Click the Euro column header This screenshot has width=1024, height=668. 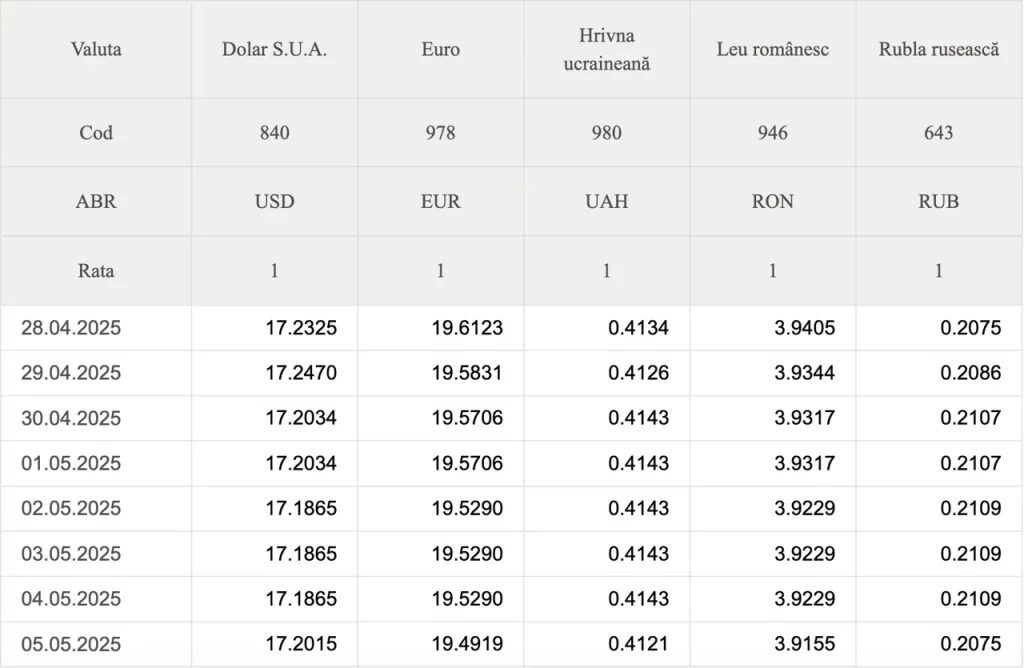[x=441, y=50]
